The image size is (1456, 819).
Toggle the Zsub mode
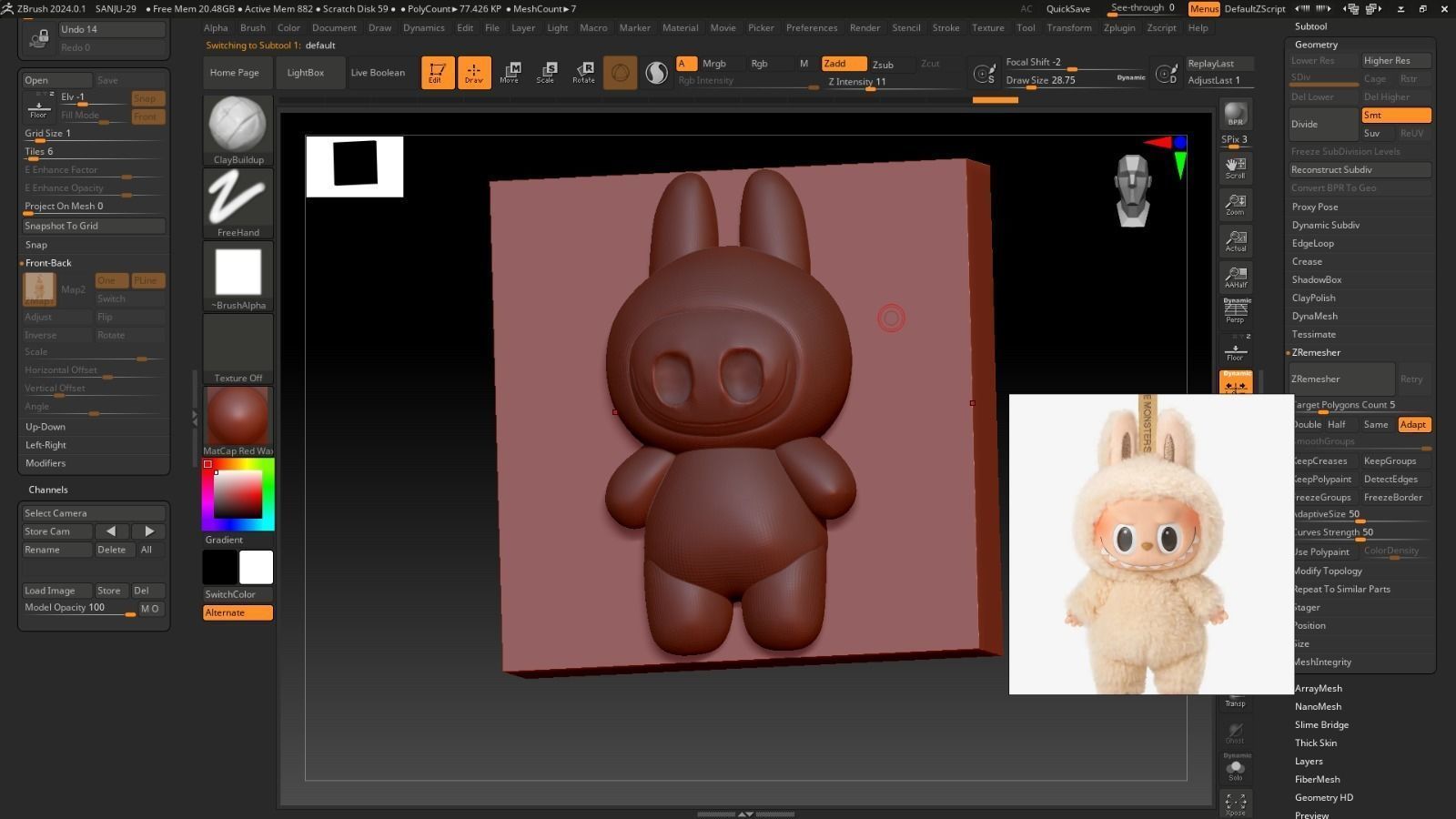883,65
